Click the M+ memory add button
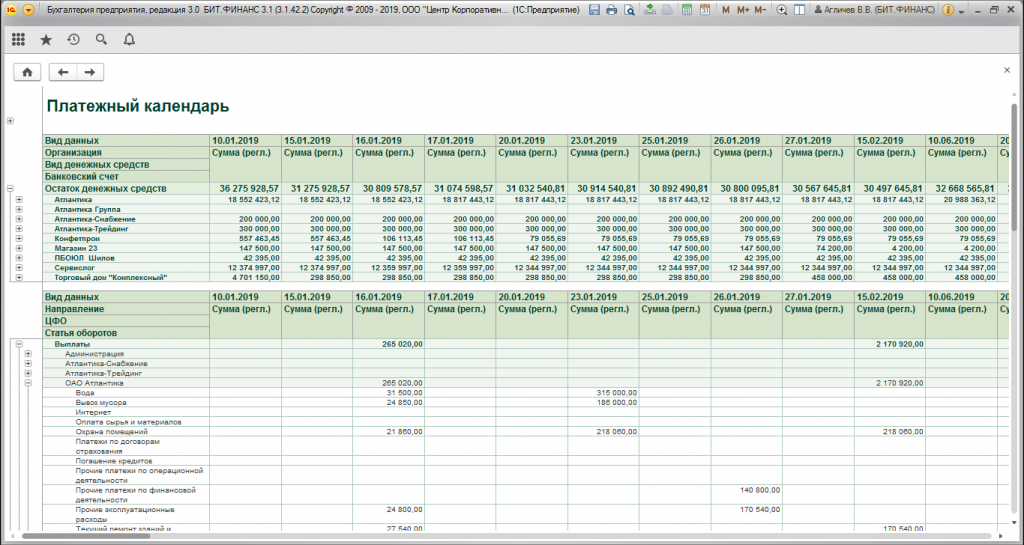 (743, 9)
